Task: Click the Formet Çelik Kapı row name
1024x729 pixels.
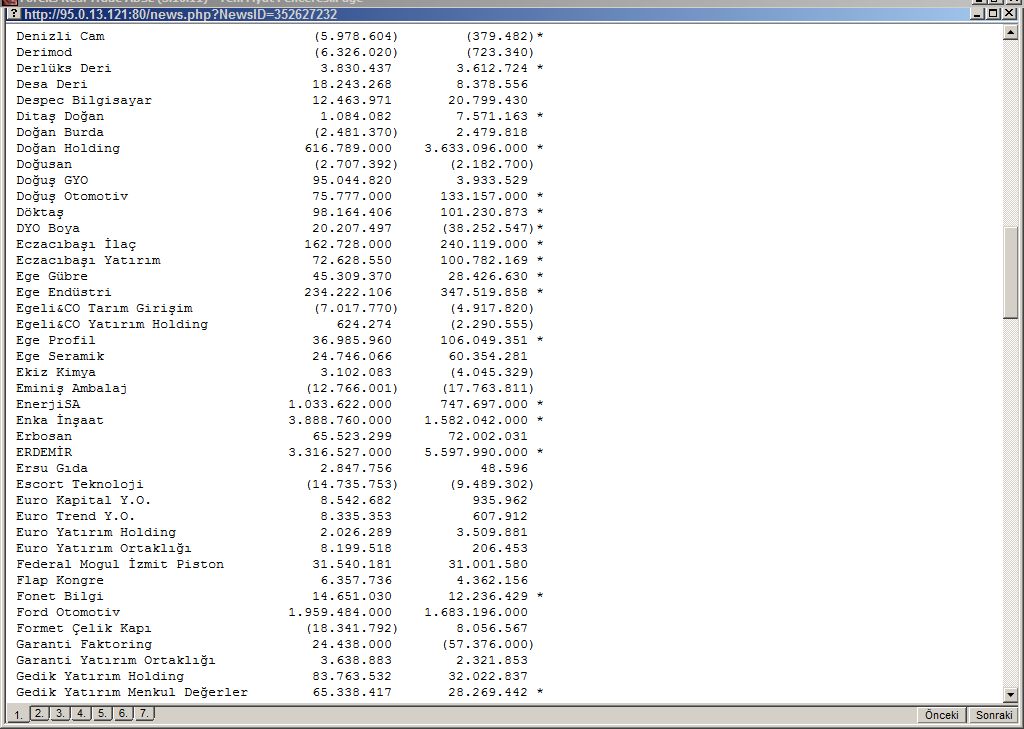Action: pyautogui.click(x=84, y=628)
